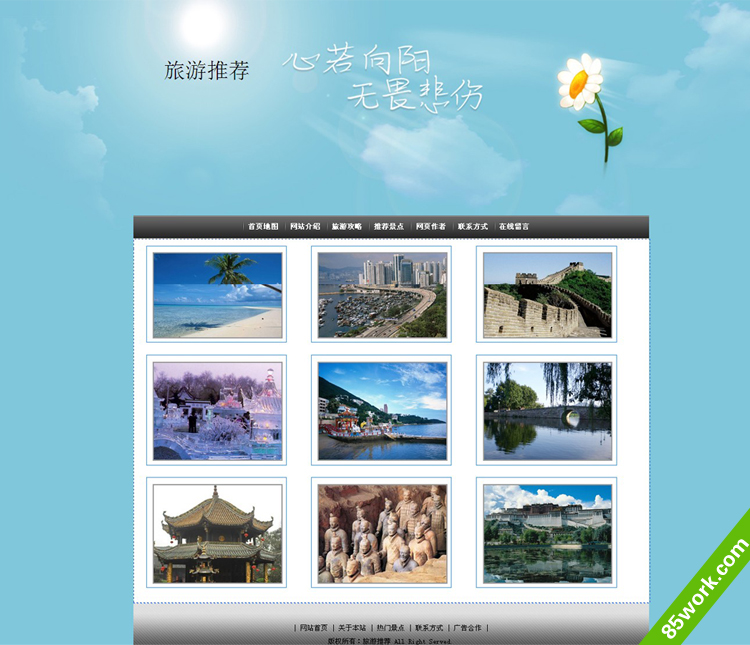Image resolution: width=750 pixels, height=645 pixels.
Task: Open the seaside mountain bay photo
Action: tap(382, 411)
